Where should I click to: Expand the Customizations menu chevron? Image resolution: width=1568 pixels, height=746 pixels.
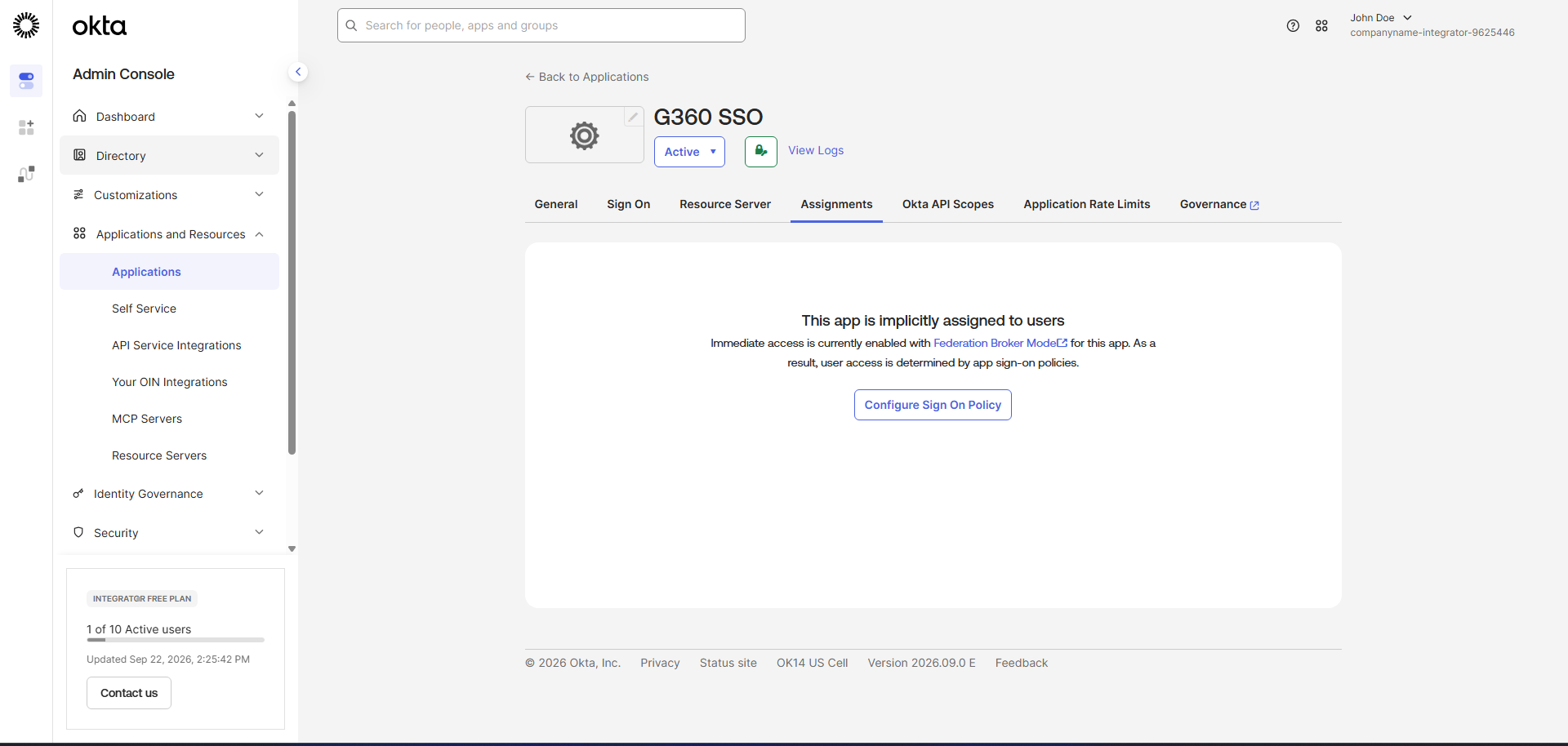coord(259,194)
